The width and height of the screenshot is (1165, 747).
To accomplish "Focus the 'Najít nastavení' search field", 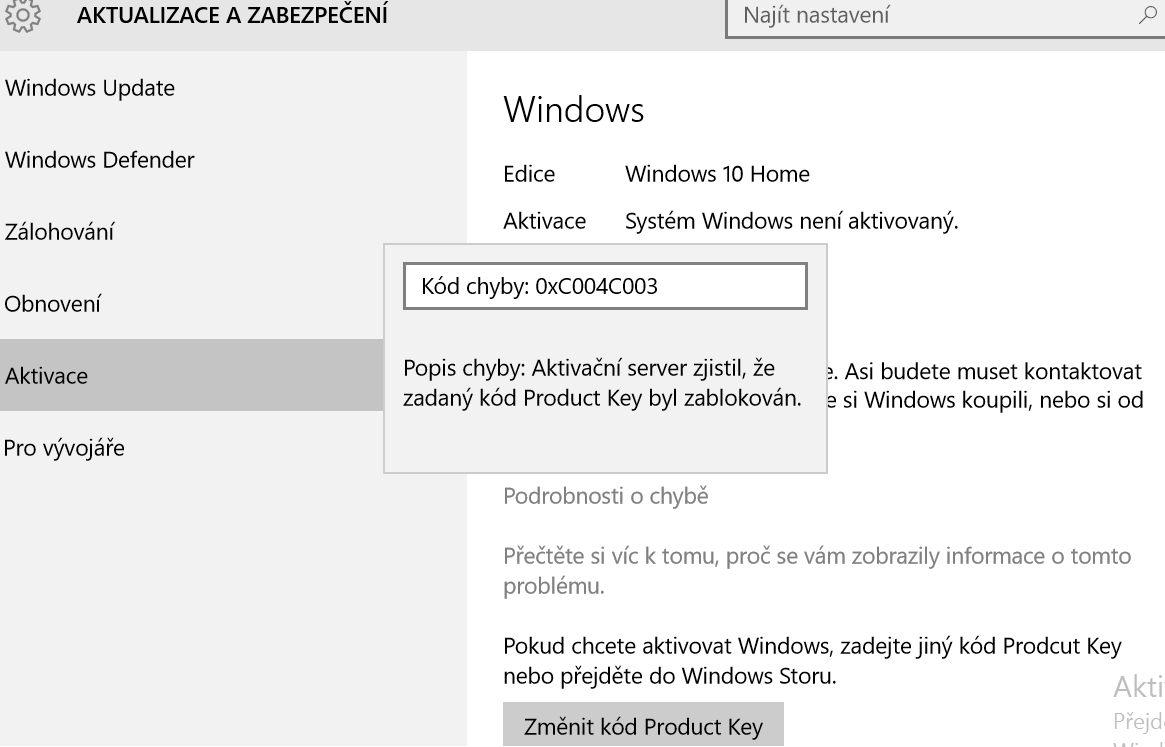I will point(930,17).
